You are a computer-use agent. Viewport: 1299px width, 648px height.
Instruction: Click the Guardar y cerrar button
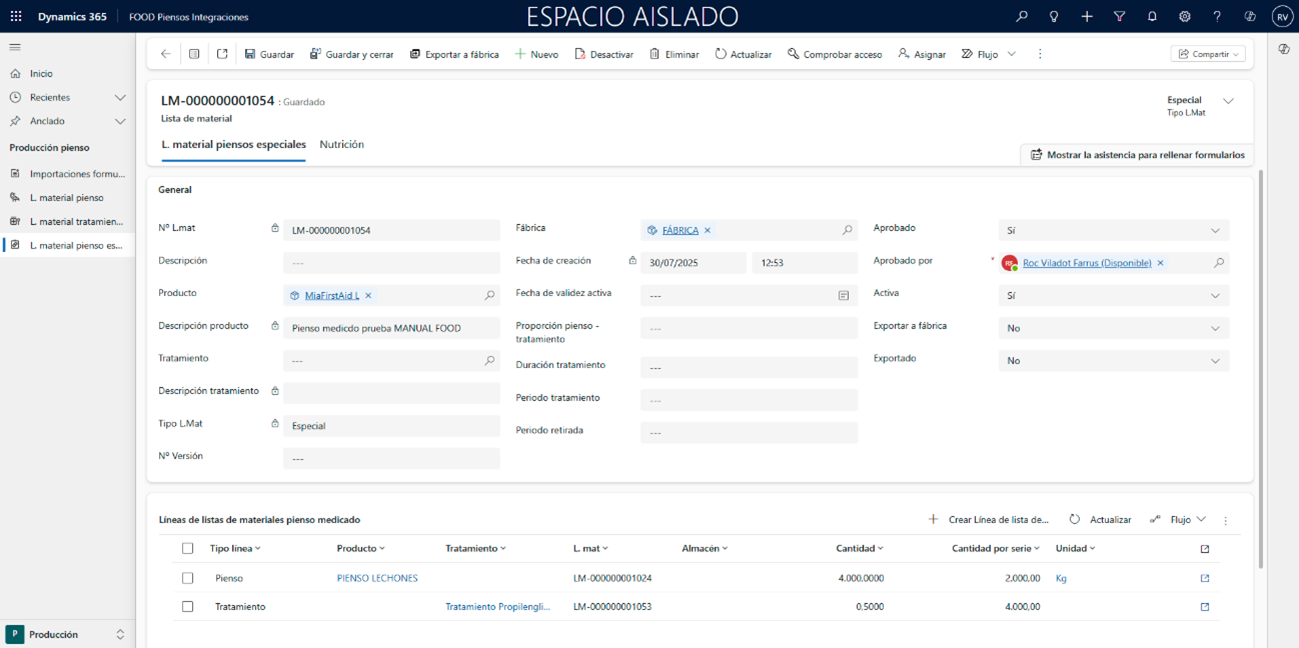pyautogui.click(x=351, y=54)
